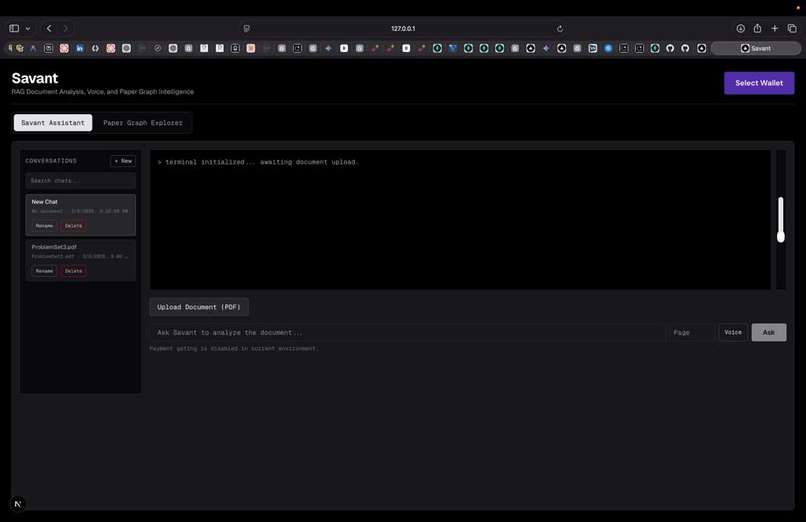Go back using the browser back arrow
806x522 pixels.
click(49, 28)
